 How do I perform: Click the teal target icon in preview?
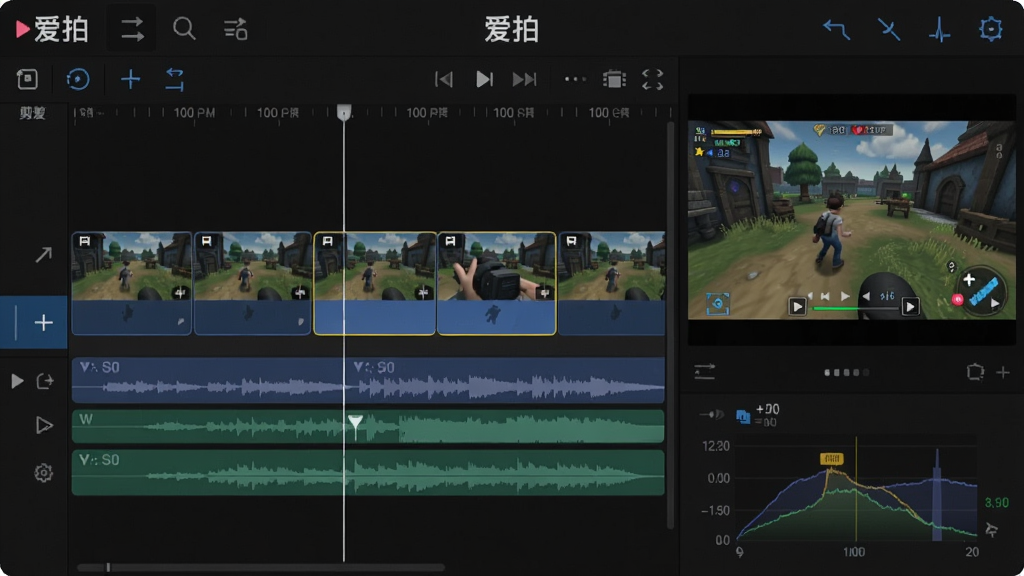pos(718,304)
